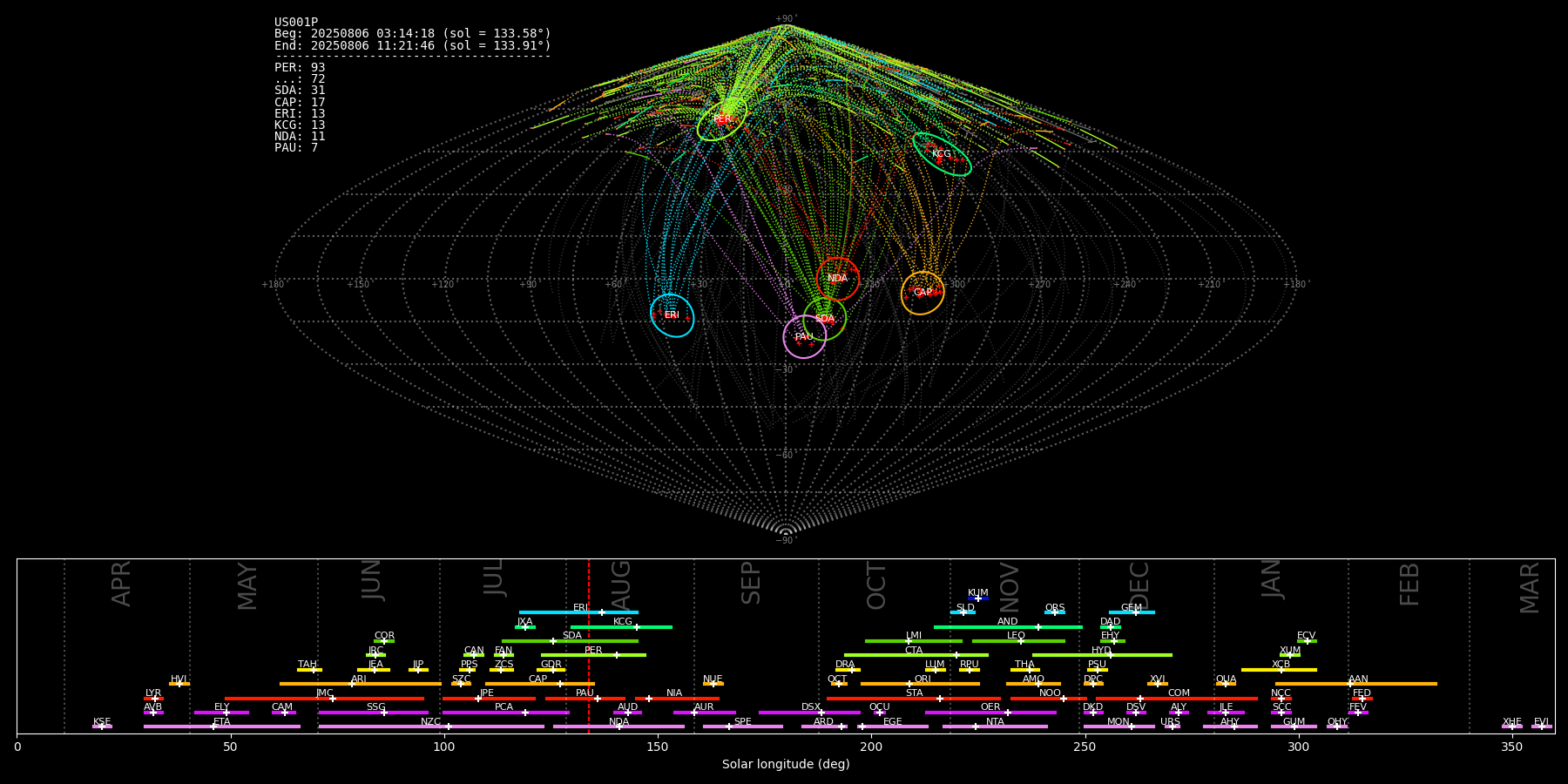
Task: Click the -90° label at sky map bottom
Action: (786, 541)
